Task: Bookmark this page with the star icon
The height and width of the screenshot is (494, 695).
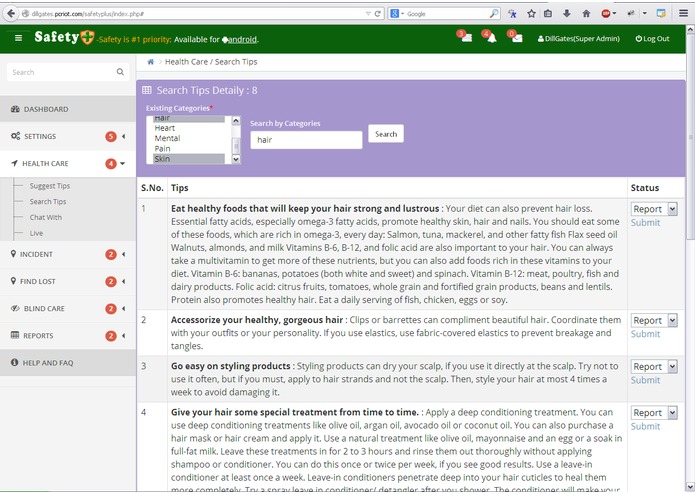Action: click(531, 14)
